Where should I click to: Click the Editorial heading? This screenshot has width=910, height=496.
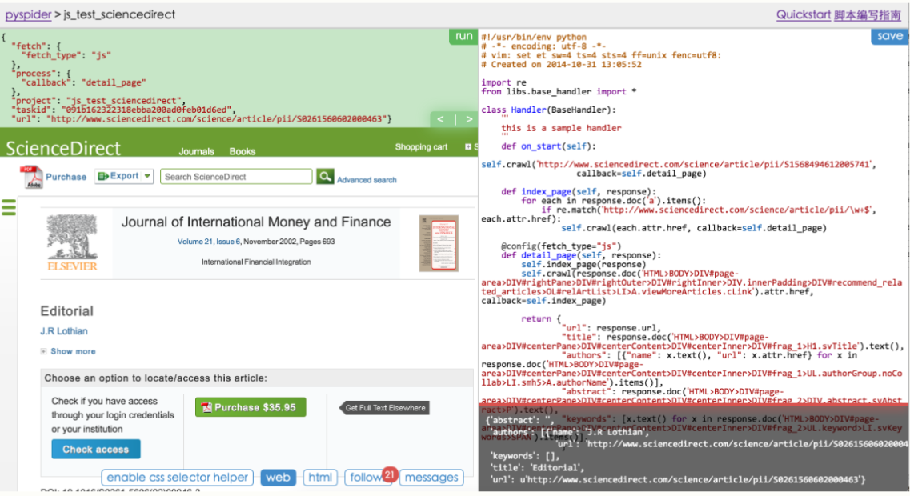click(67, 311)
